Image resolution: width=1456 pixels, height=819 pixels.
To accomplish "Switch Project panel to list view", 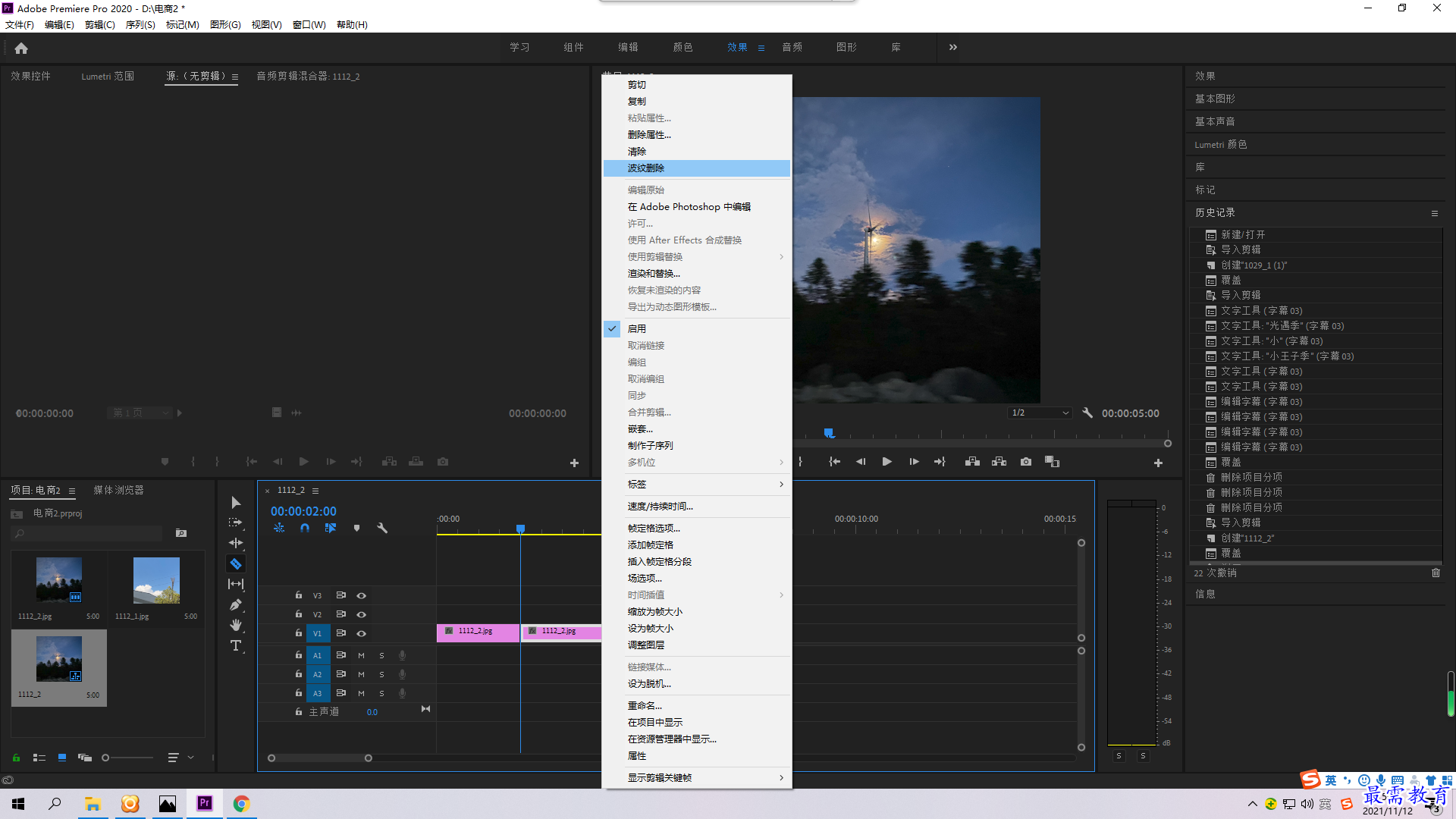I will click(x=39, y=757).
